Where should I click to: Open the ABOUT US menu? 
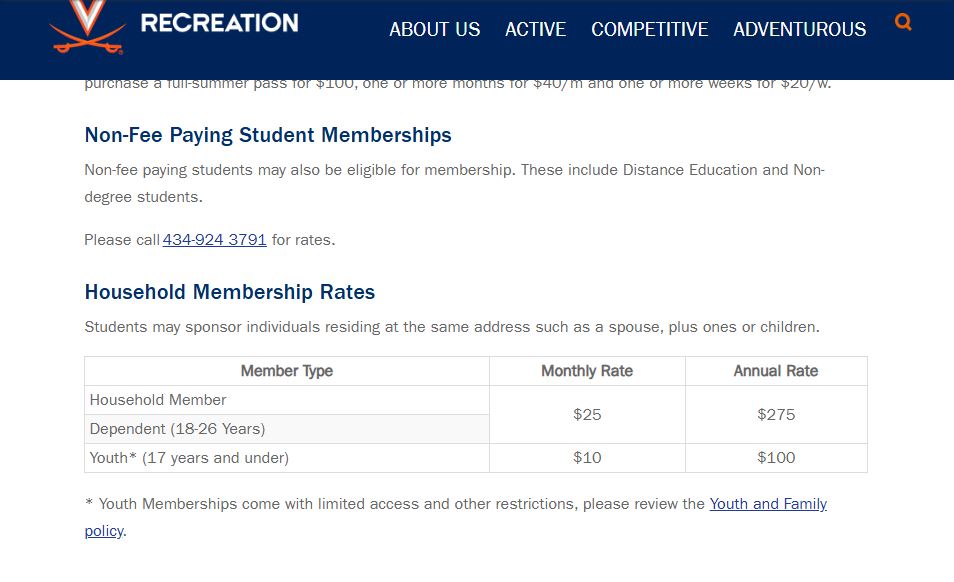click(434, 29)
